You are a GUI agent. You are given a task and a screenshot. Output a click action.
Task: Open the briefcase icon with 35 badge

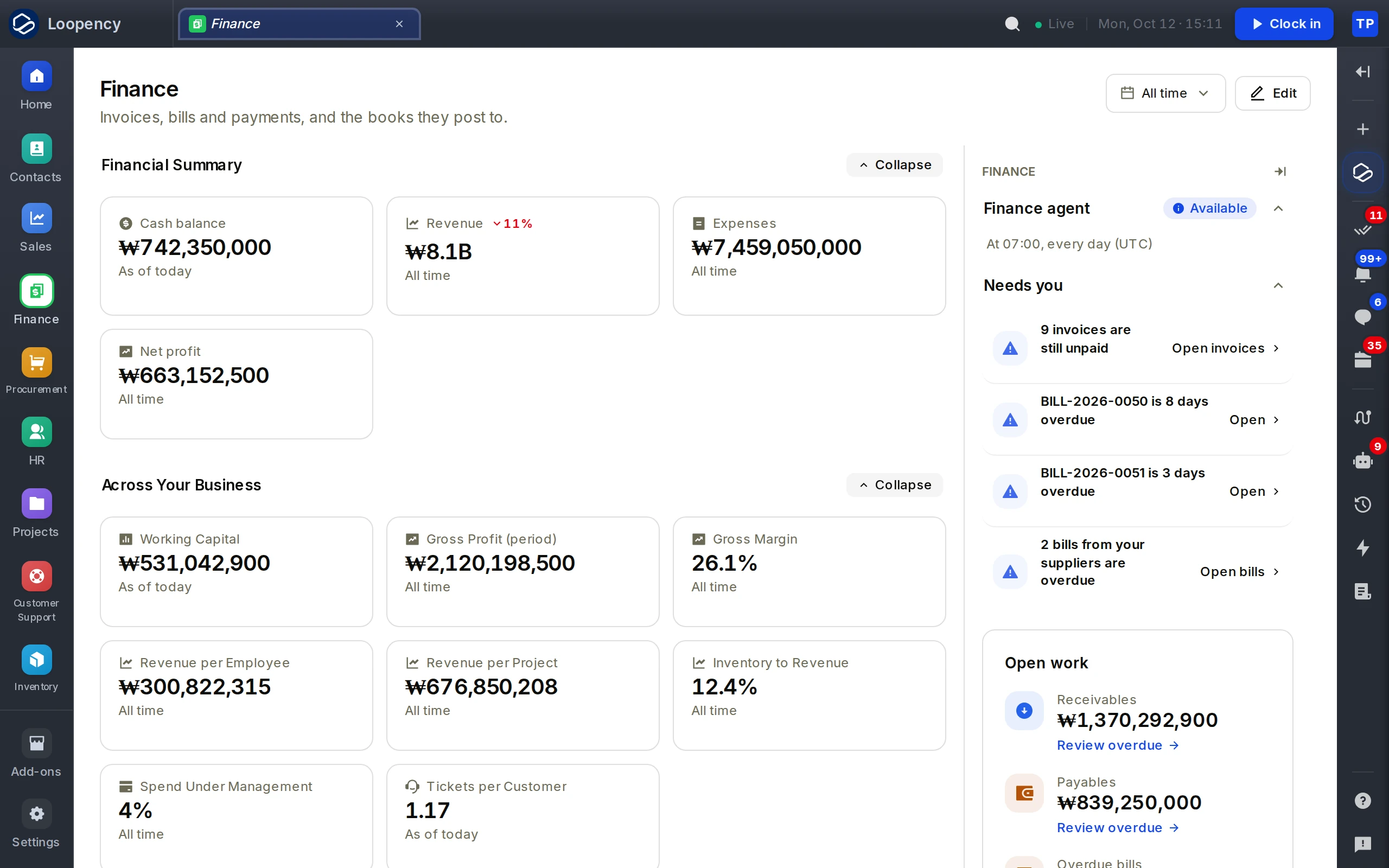click(x=1362, y=360)
